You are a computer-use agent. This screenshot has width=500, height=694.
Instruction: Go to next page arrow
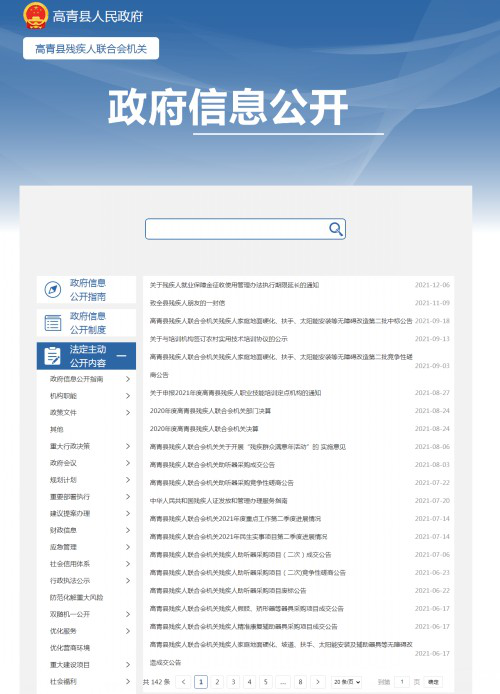point(318,682)
